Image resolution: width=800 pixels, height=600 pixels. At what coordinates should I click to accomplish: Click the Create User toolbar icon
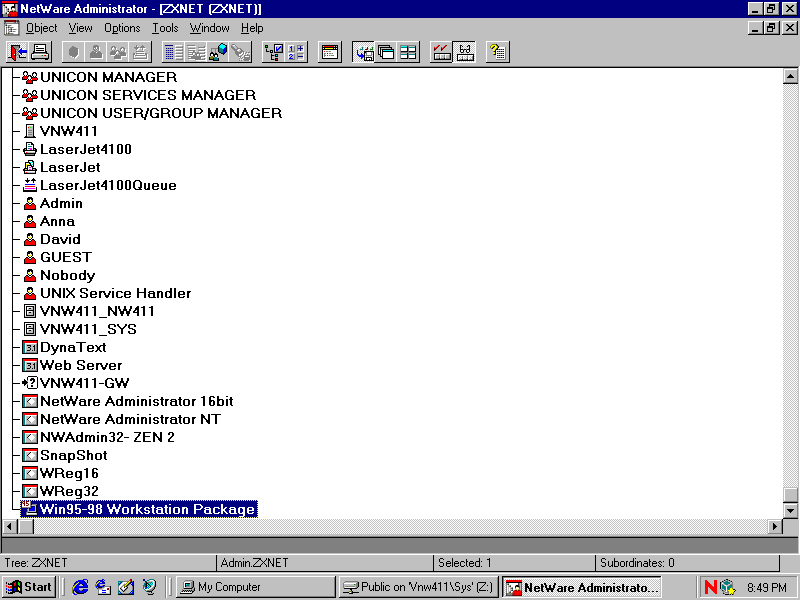point(96,52)
